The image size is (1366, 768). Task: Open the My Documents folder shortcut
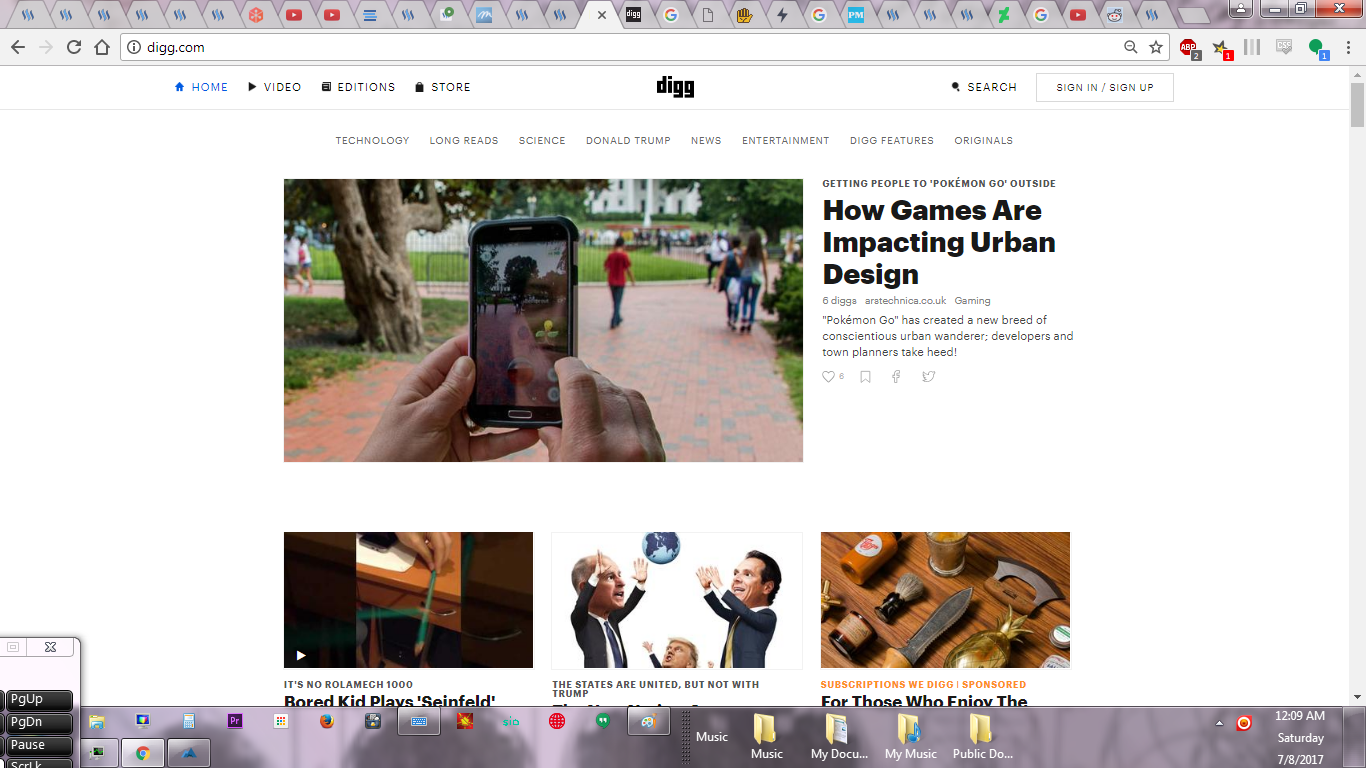pyautogui.click(x=838, y=738)
